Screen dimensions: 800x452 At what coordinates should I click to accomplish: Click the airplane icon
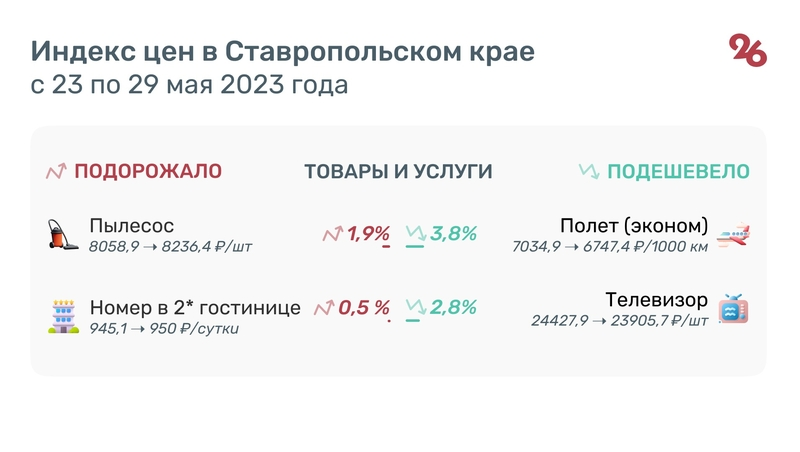pos(734,233)
